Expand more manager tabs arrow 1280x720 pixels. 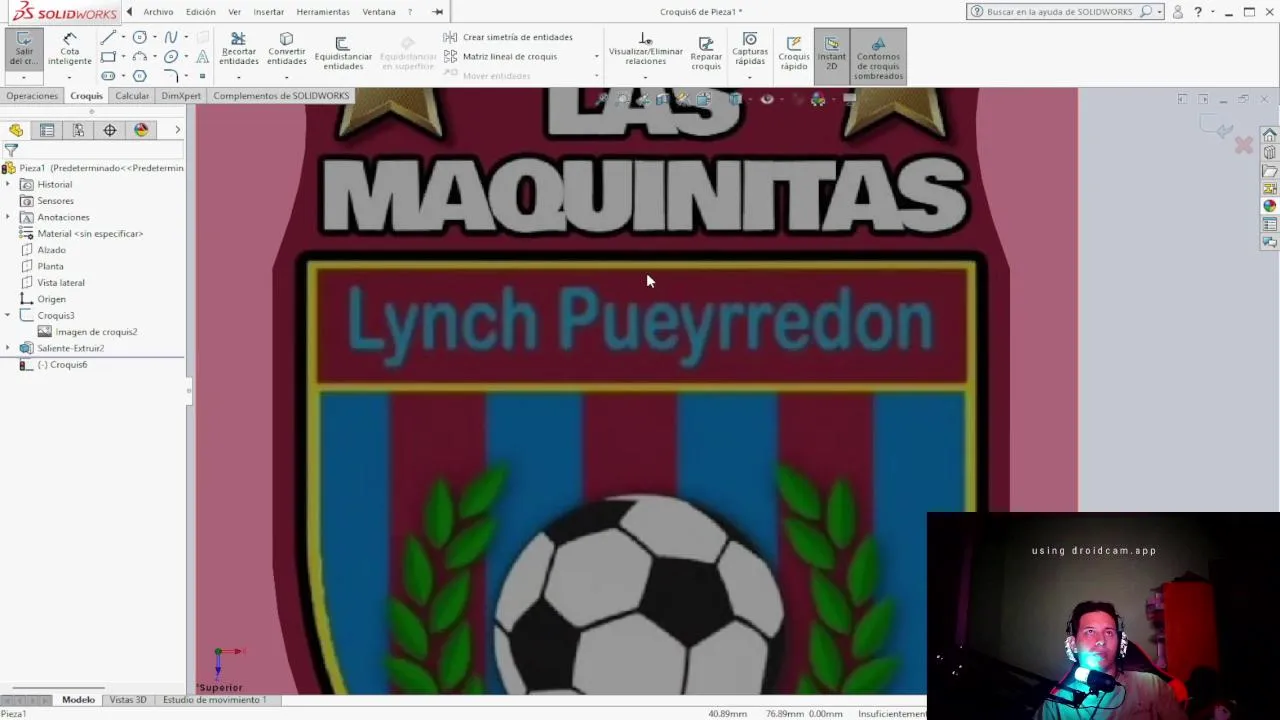click(177, 130)
